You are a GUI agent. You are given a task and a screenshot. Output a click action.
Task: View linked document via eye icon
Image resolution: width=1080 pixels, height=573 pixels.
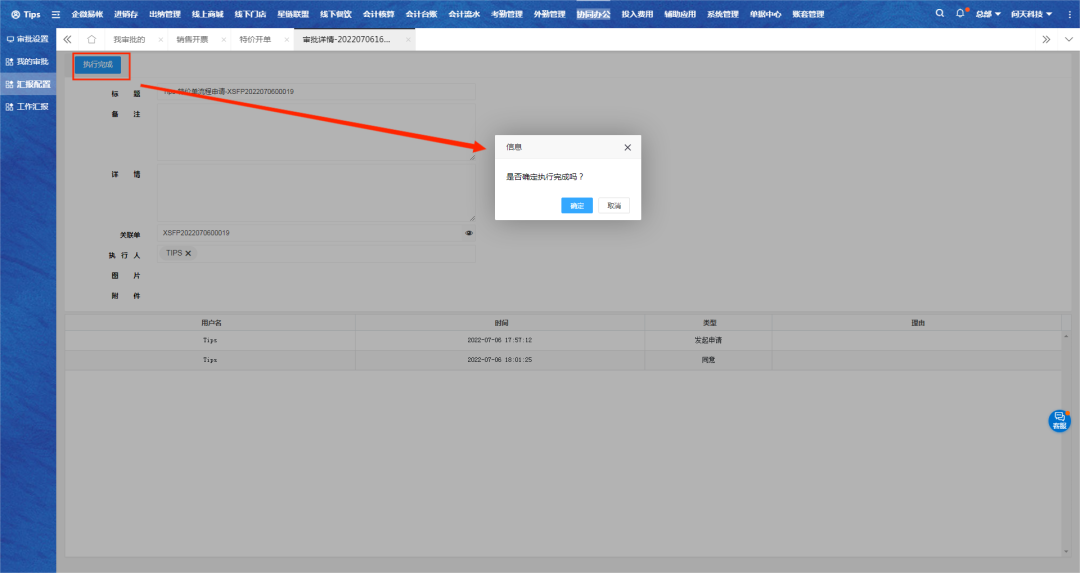(469, 233)
